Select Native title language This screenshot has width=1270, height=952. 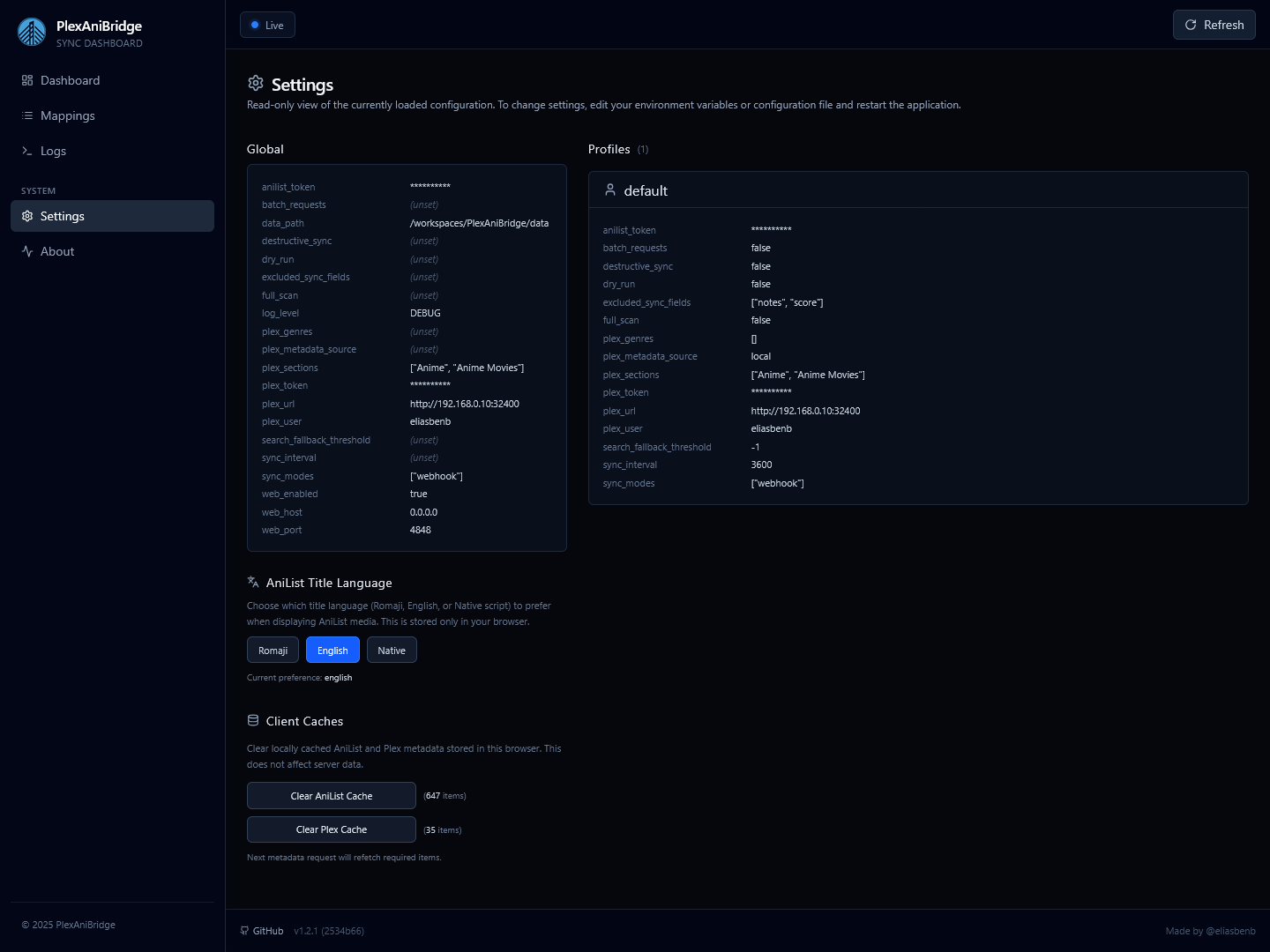[392, 650]
